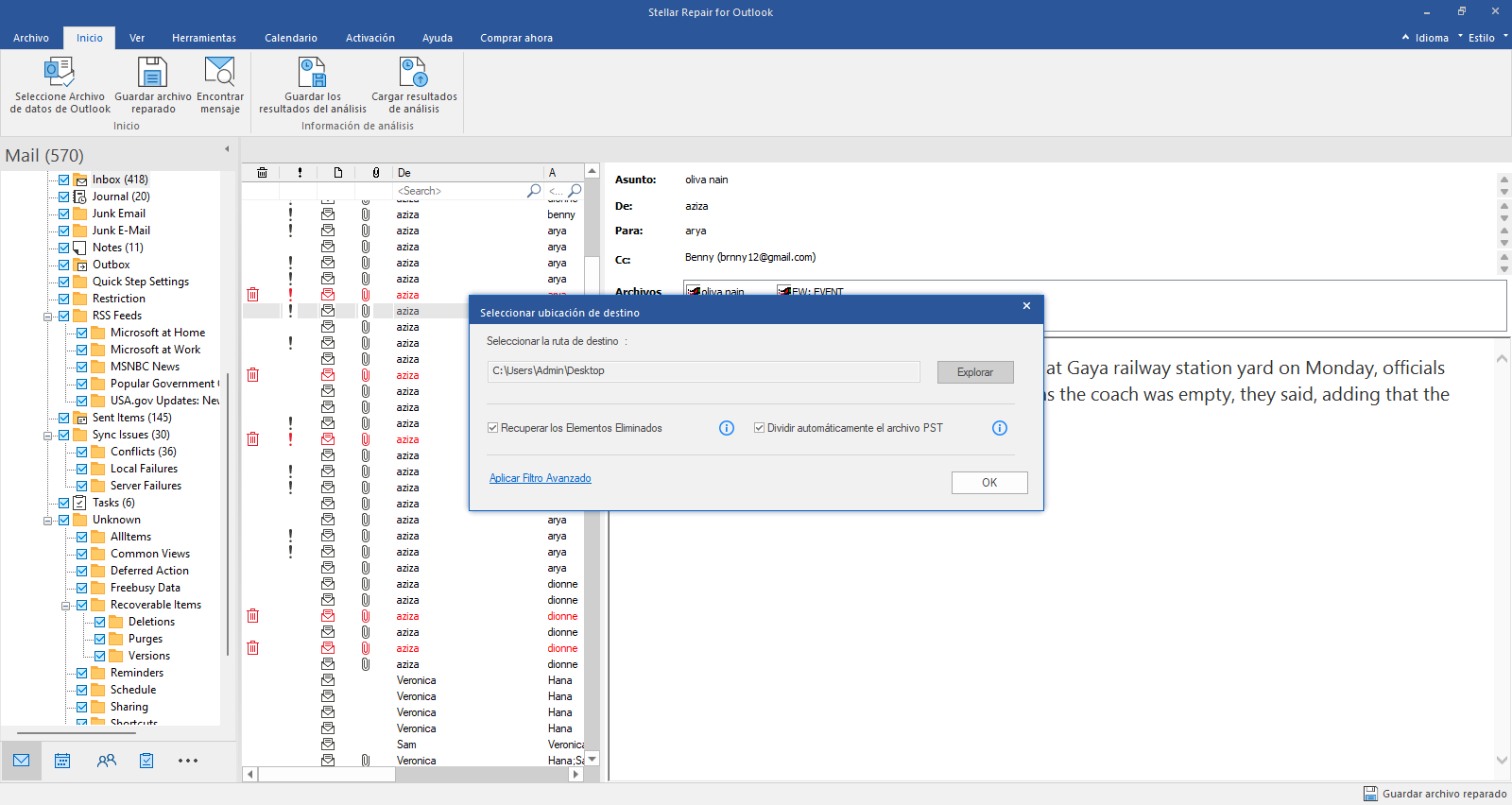Uncheck the Tasks (6) checkbox
The height and width of the screenshot is (805, 1512).
click(64, 503)
